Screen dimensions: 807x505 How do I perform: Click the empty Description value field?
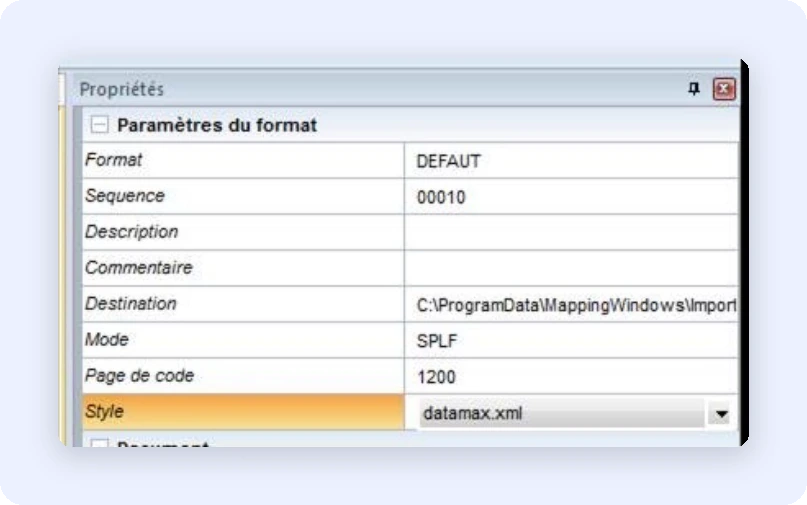coord(571,233)
